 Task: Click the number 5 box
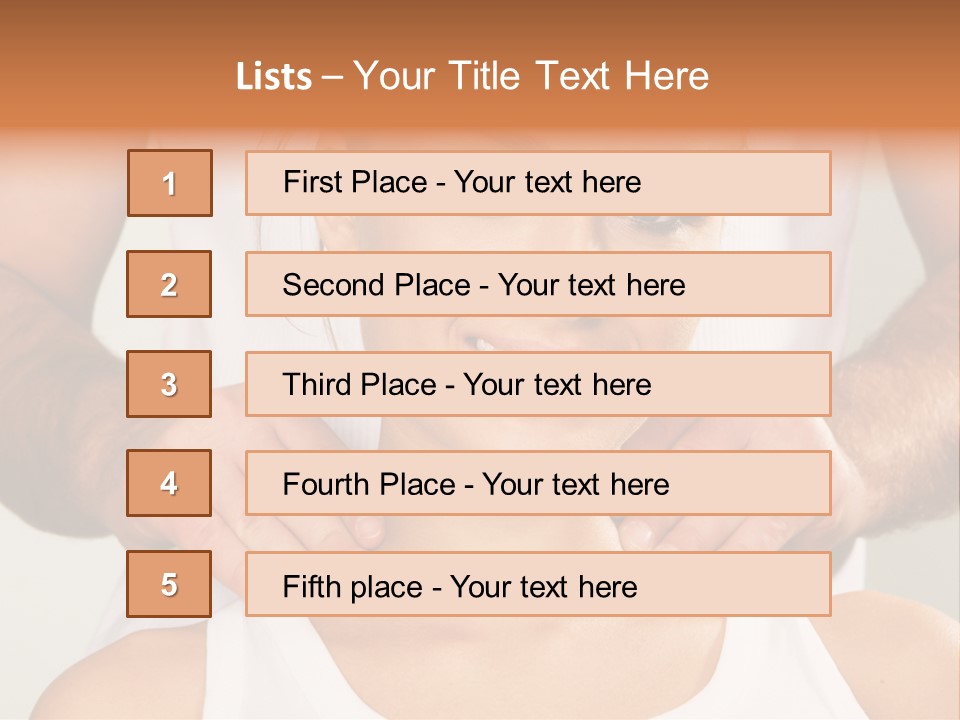(x=169, y=584)
